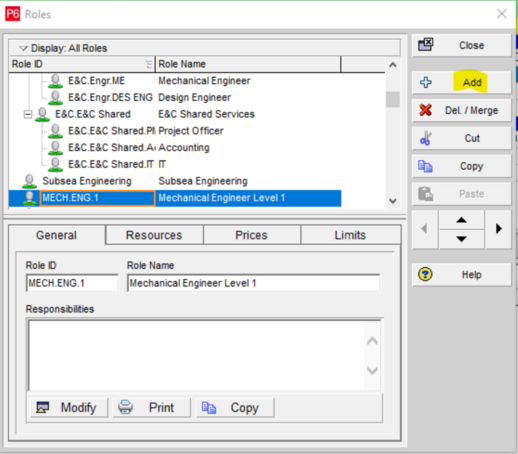This screenshot has height=454, width=518.
Task: Click role icon of Subsea Engineering row
Action: click(29, 181)
